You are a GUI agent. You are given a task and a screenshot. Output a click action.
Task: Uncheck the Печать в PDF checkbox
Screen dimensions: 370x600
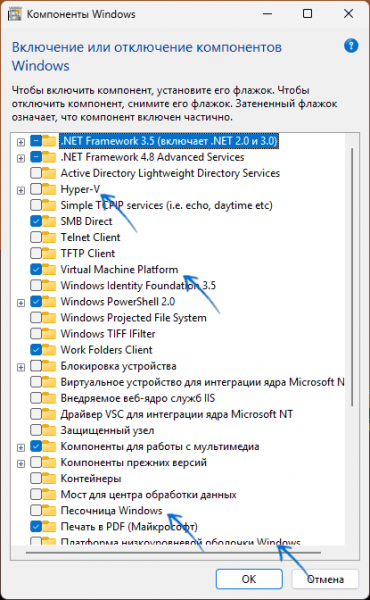point(36,527)
